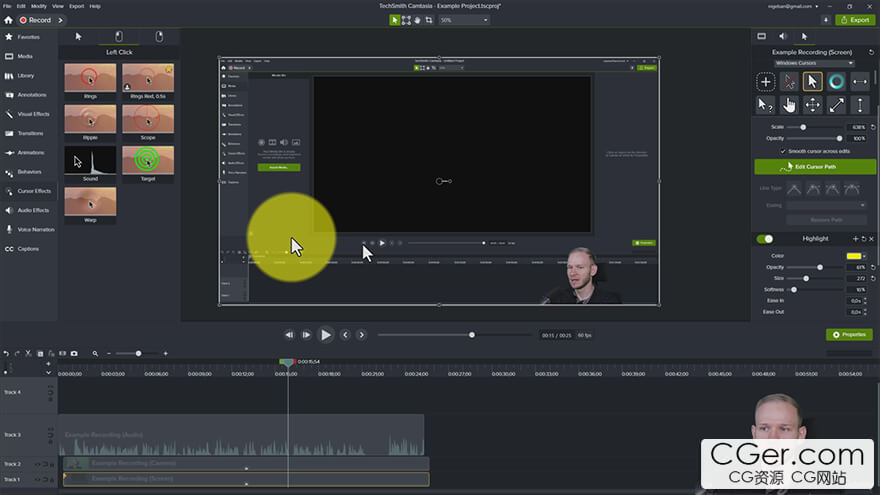Toggle Smooth cursor across edits checkbox
880x495 pixels.
pos(782,152)
